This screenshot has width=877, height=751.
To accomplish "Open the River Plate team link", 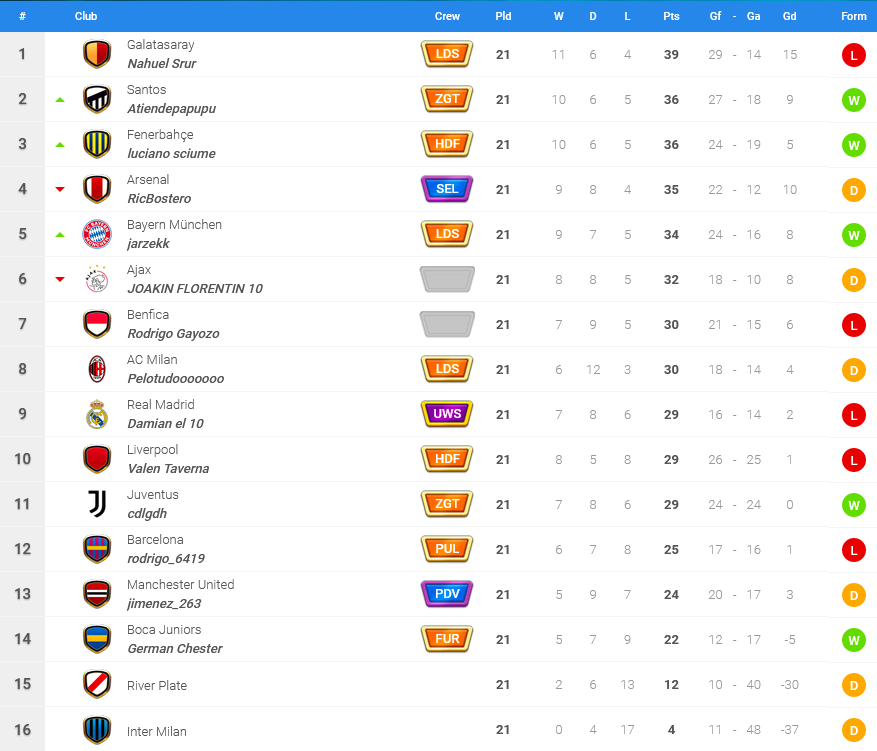I will coord(157,686).
